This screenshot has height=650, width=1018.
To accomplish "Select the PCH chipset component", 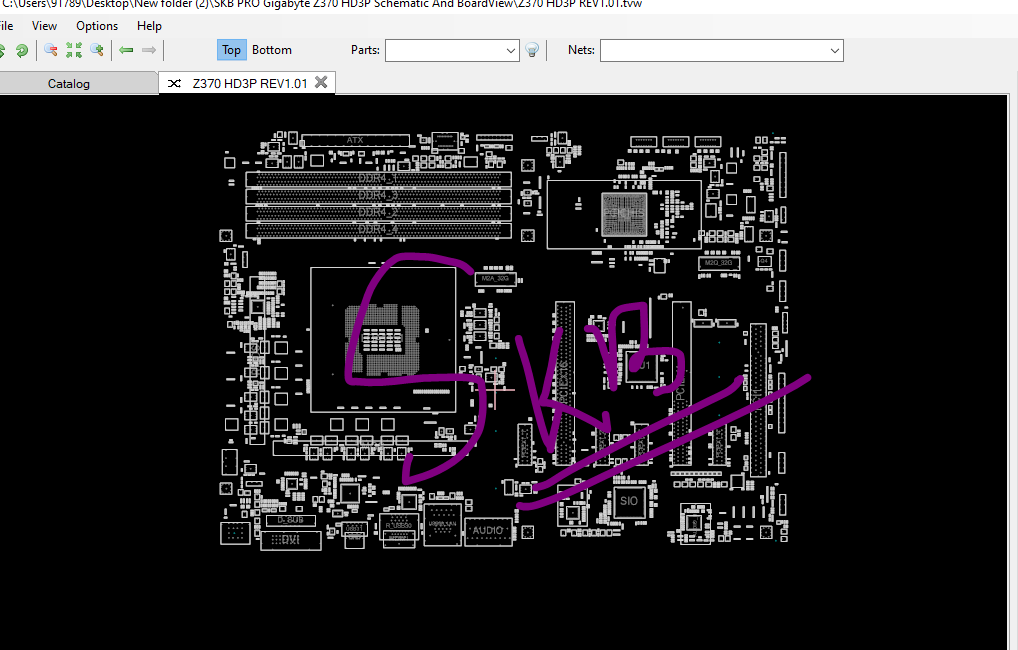I will coord(624,214).
